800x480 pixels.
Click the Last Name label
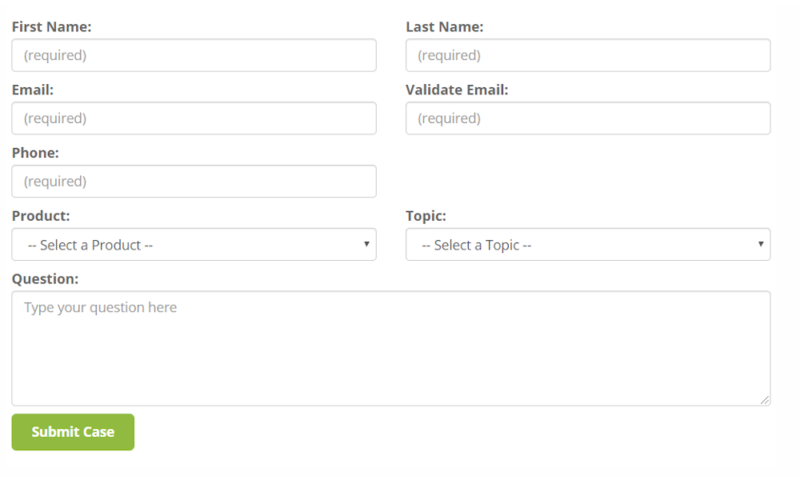pyautogui.click(x=444, y=27)
